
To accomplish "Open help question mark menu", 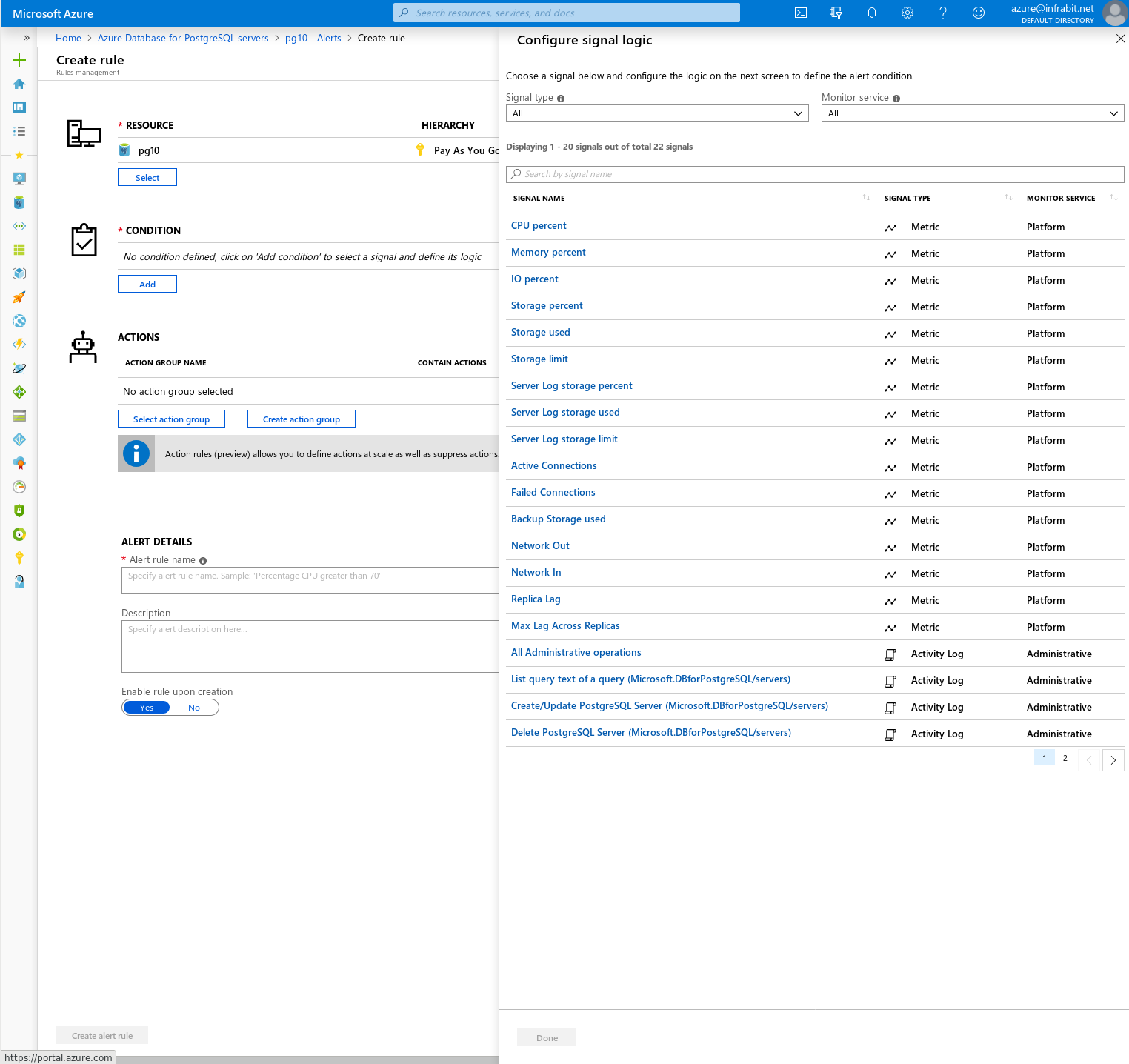I will (x=943, y=13).
